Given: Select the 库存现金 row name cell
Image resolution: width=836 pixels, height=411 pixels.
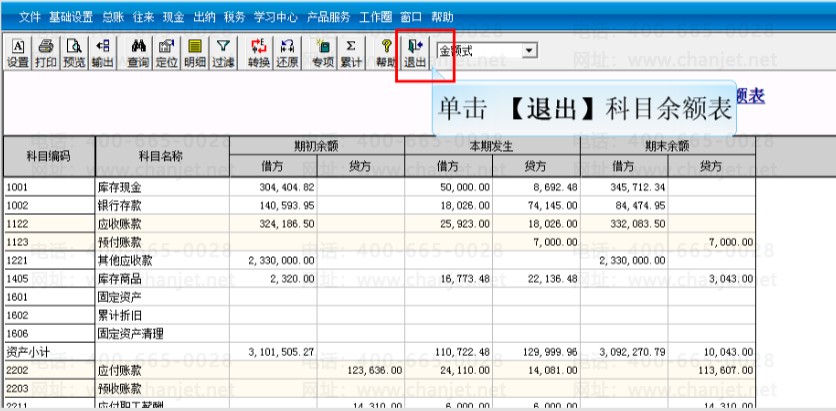Looking at the screenshot, I should tap(162, 187).
